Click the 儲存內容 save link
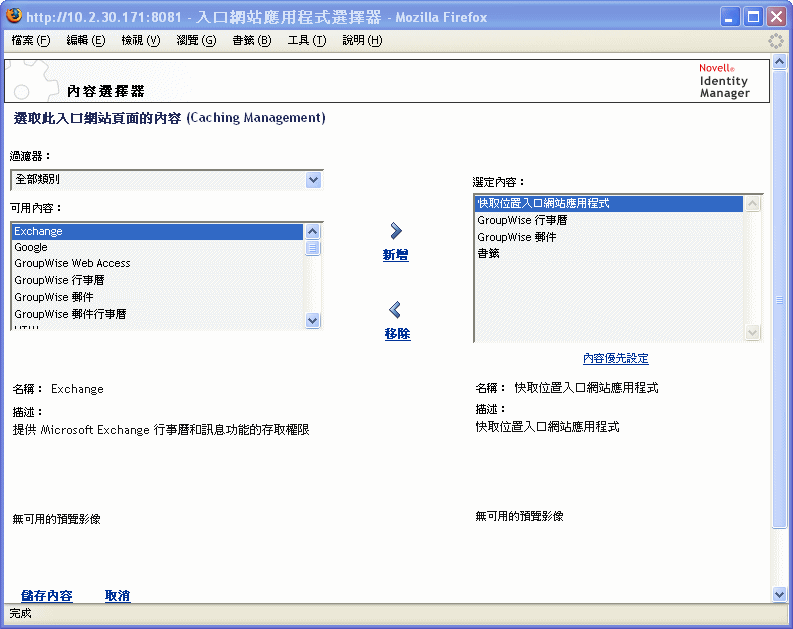 coord(47,596)
